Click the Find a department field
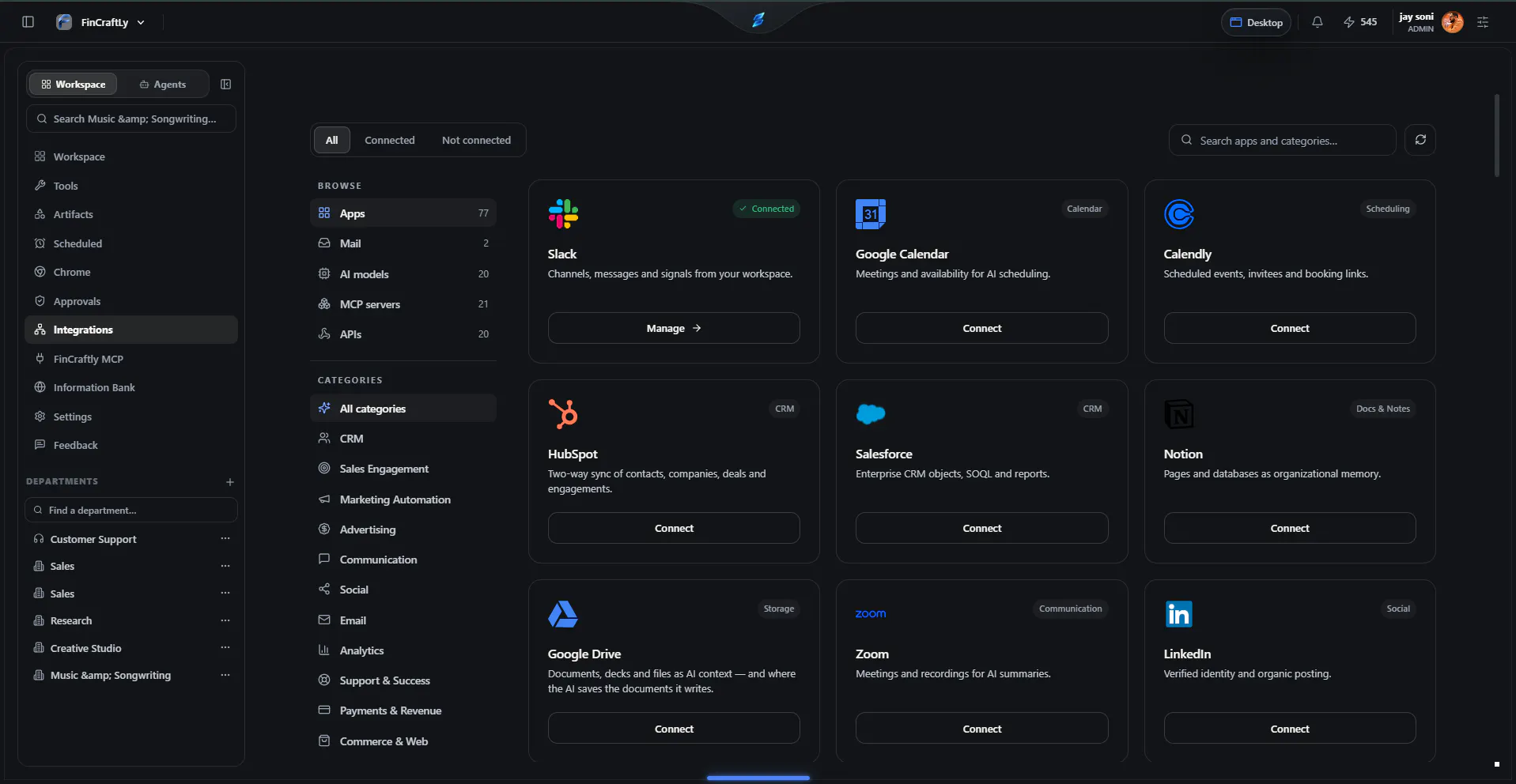The width and height of the screenshot is (1516, 784). point(131,510)
